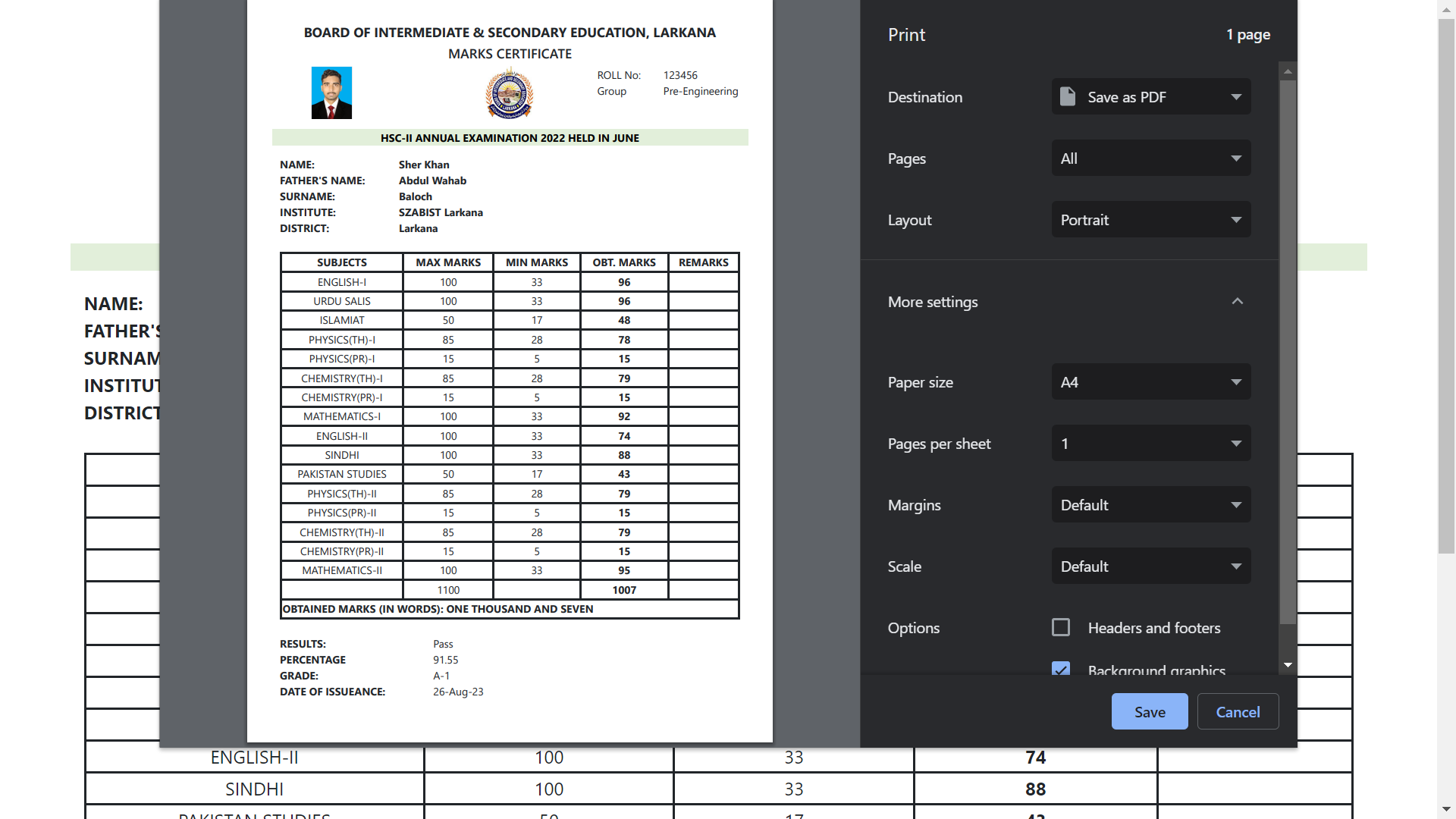Uncheck Background graphics option
Image resolution: width=1456 pixels, height=819 pixels.
[x=1061, y=669]
